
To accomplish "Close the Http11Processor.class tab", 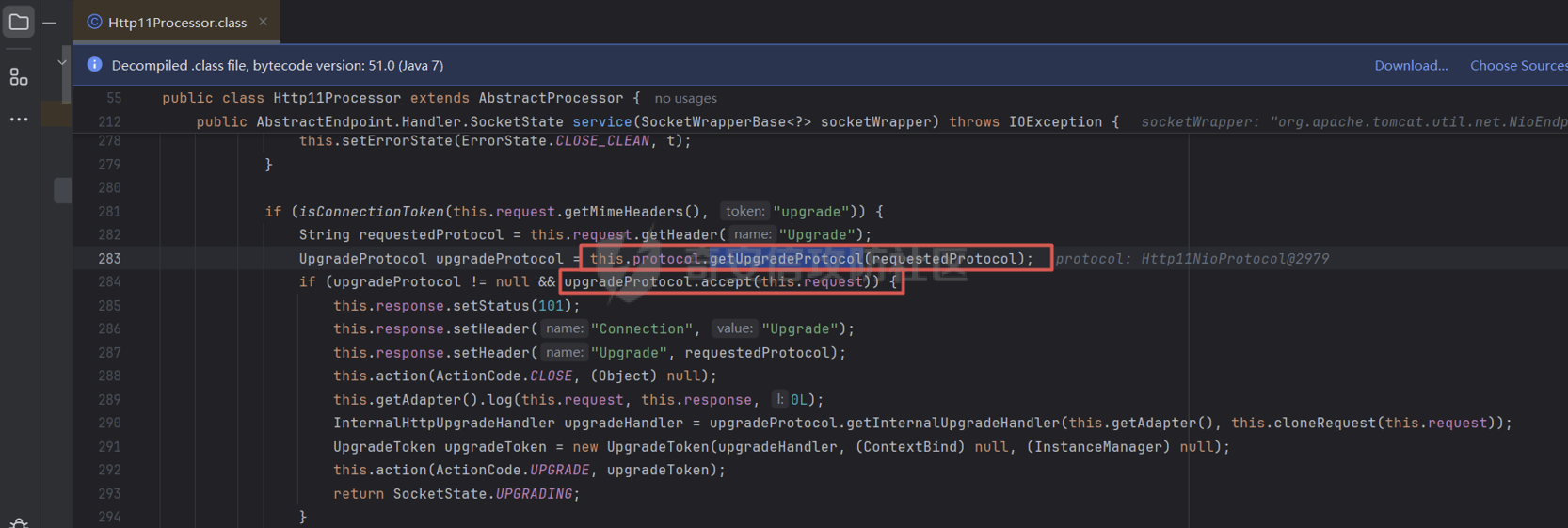I will pyautogui.click(x=264, y=22).
